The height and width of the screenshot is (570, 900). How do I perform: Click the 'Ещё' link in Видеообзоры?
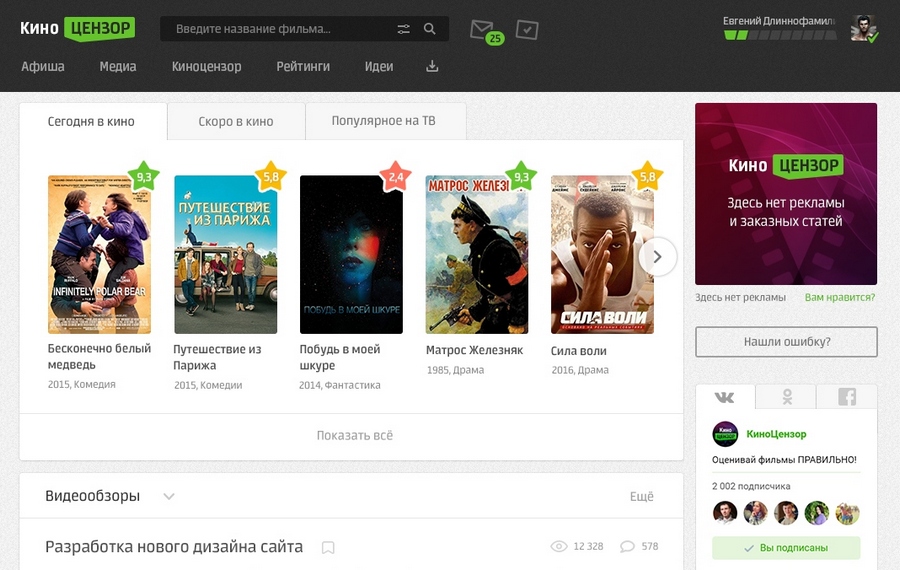pos(641,497)
